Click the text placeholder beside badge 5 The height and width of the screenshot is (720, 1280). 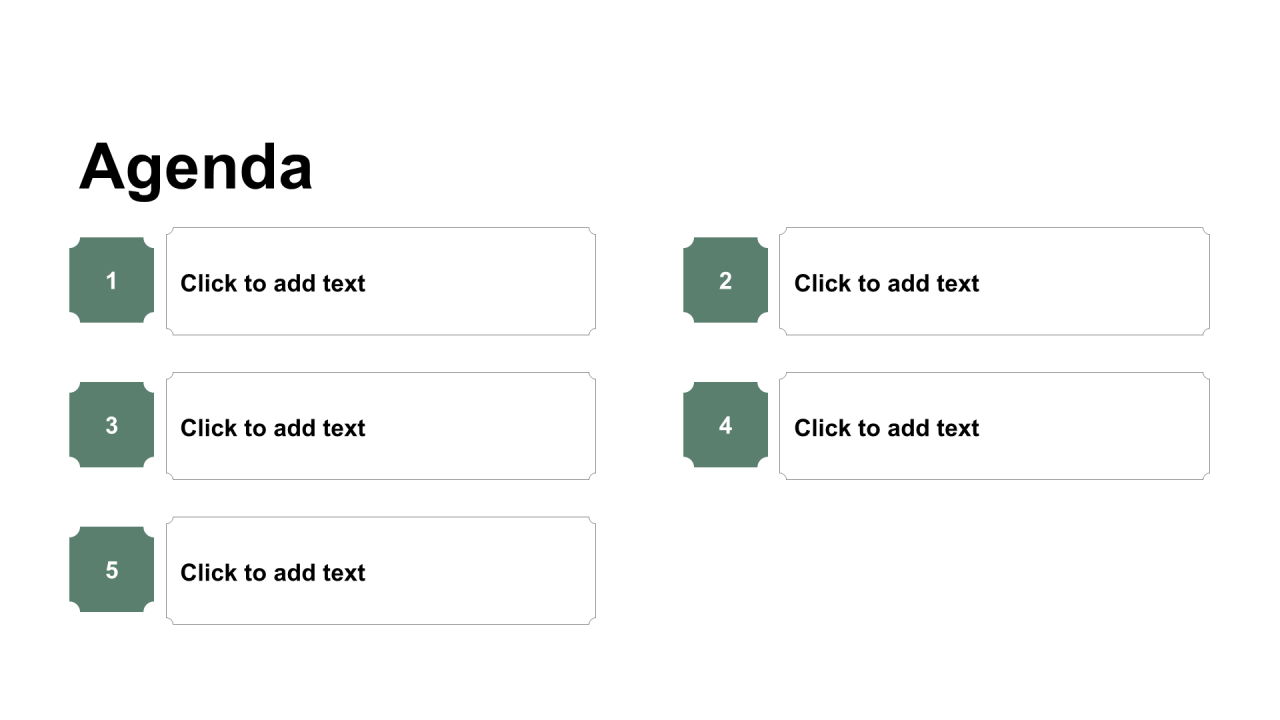tap(381, 571)
